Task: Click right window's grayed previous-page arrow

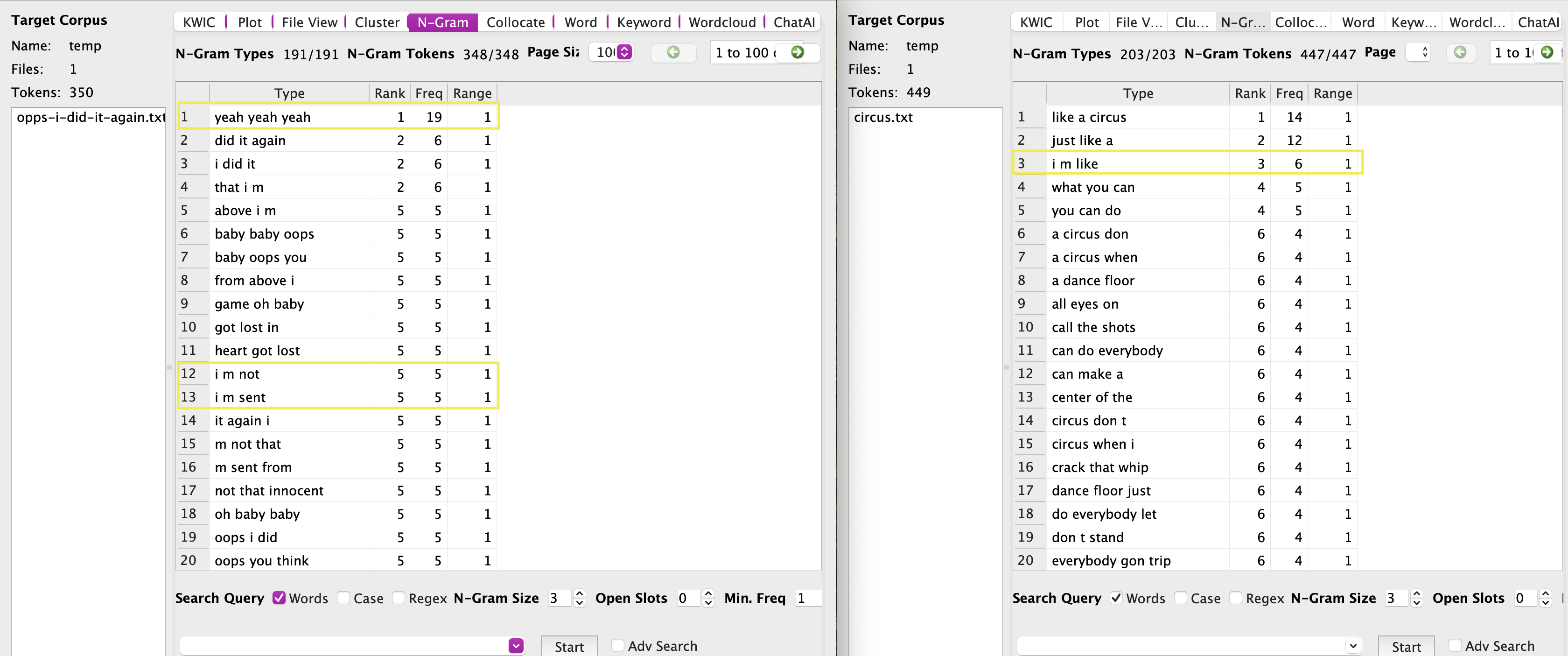Action: tap(1460, 52)
